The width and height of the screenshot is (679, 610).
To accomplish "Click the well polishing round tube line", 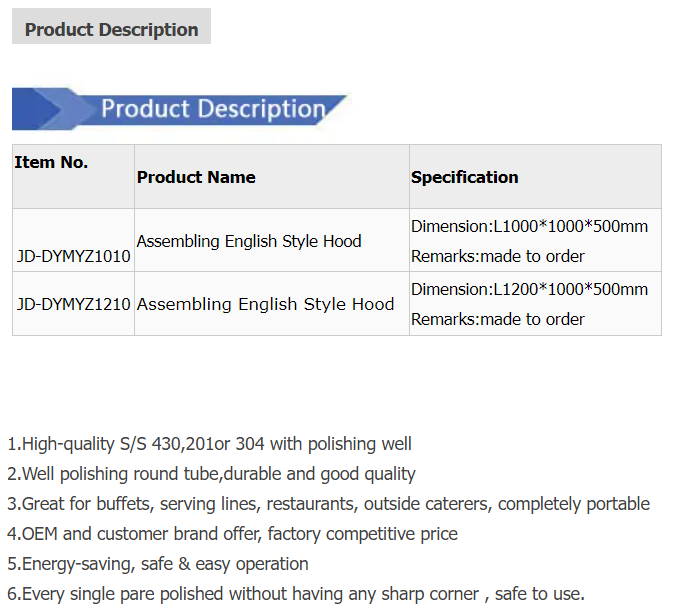I will click(x=211, y=474).
